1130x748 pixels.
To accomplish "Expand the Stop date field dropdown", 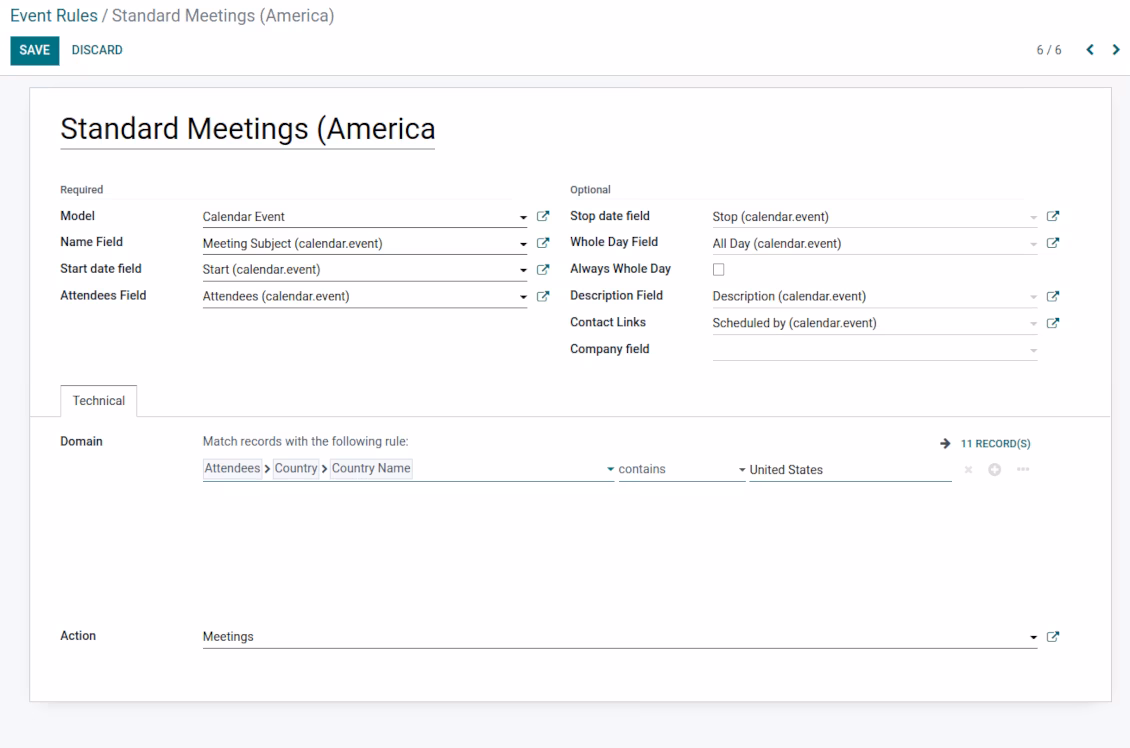I will [1033, 217].
